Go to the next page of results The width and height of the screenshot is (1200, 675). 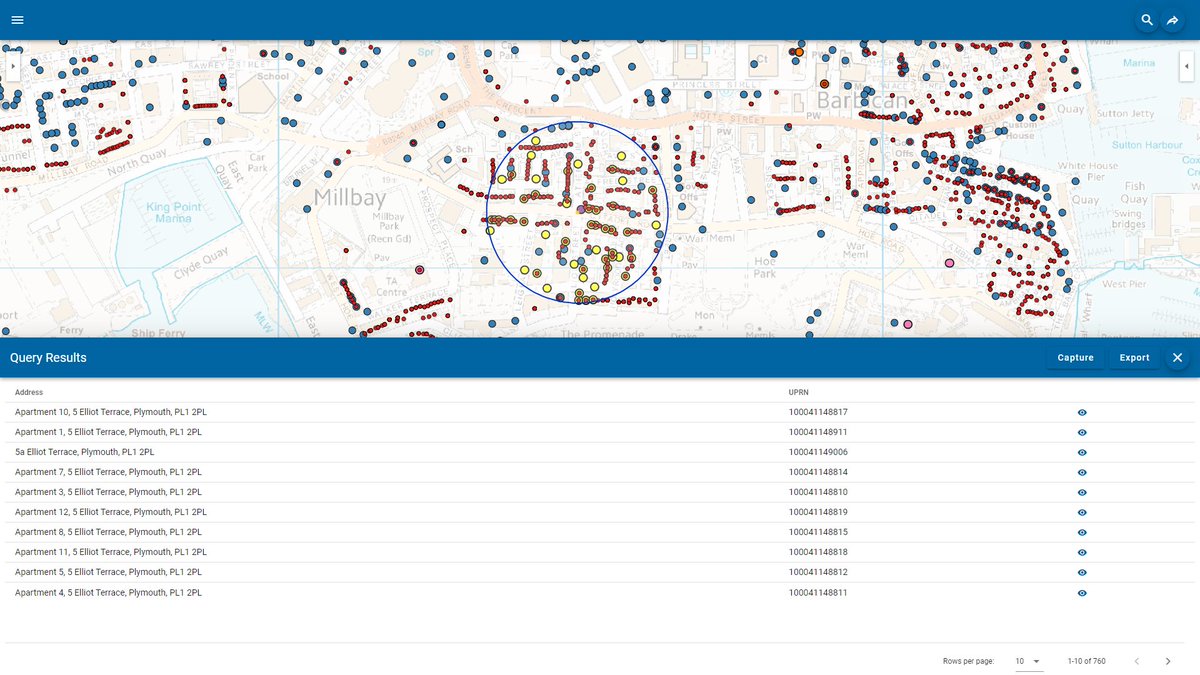tap(1168, 661)
